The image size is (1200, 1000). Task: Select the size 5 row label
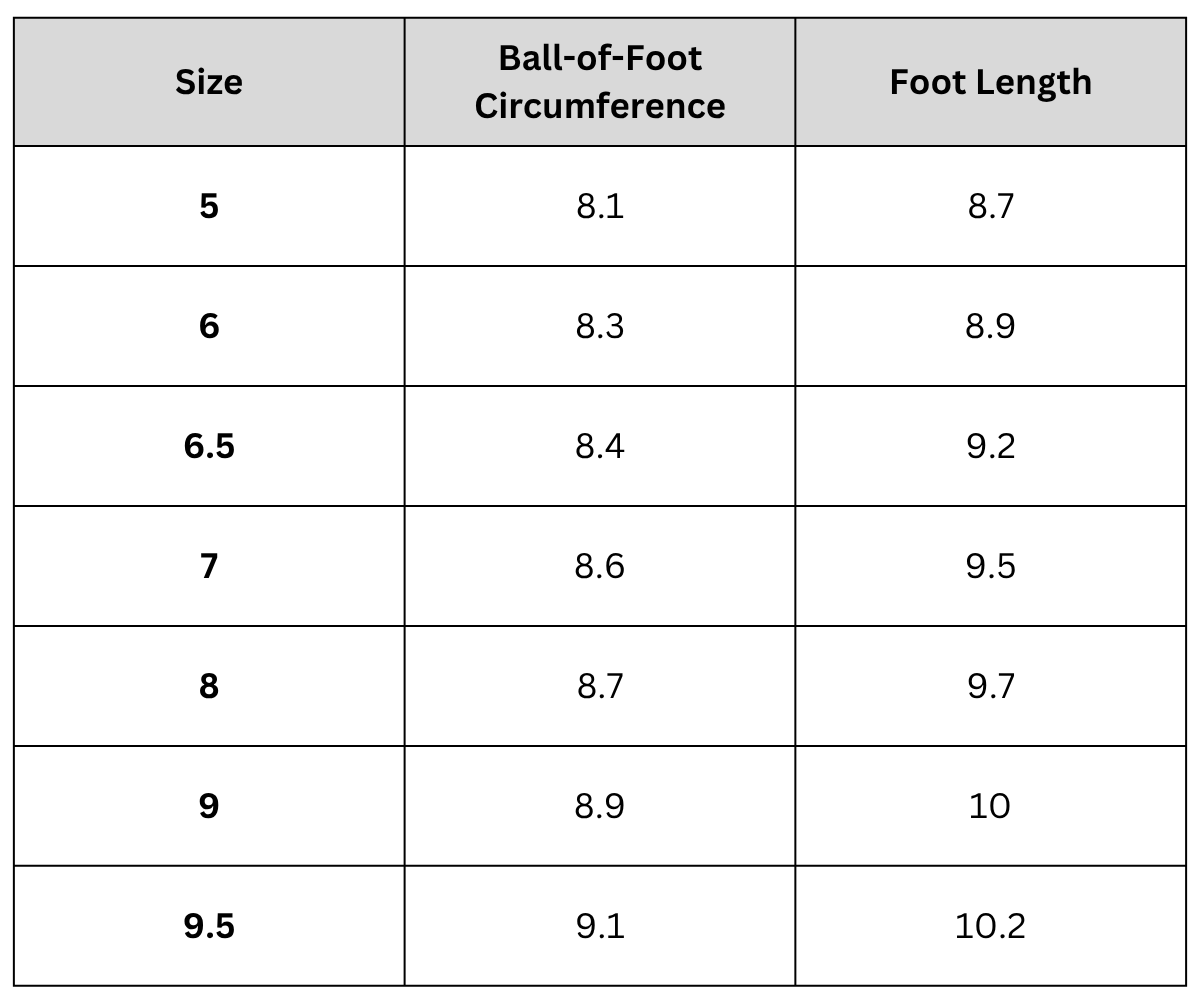click(x=209, y=206)
